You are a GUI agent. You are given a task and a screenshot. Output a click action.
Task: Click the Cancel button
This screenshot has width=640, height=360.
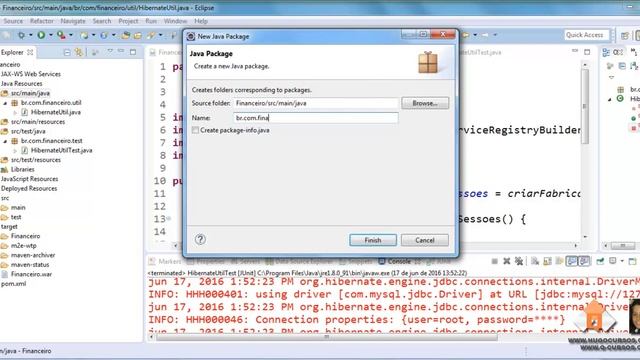point(424,240)
